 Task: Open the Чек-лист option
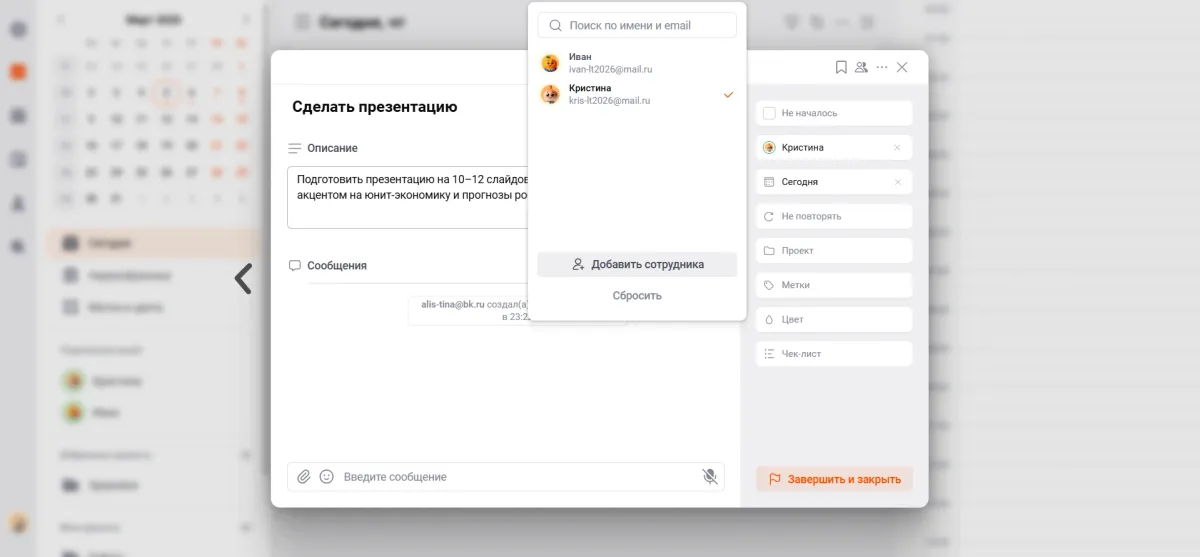834,354
